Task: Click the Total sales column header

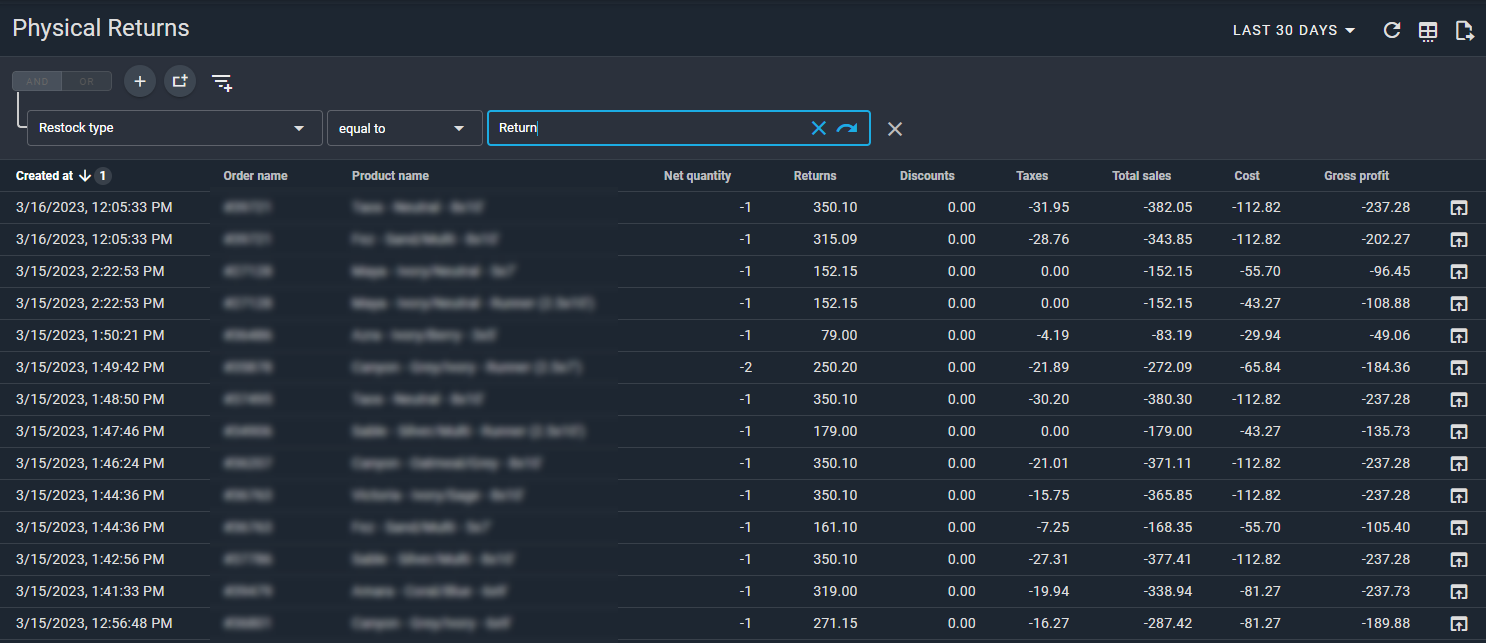Action: pos(1141,176)
